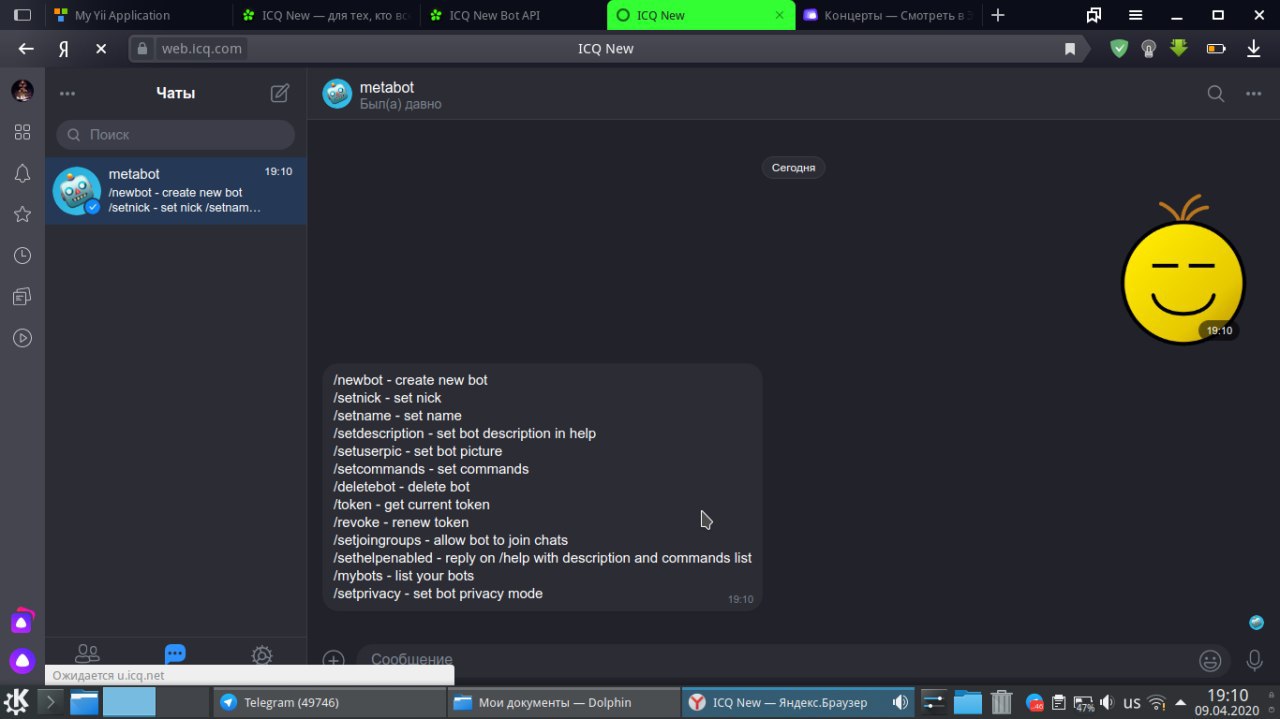Image resolution: width=1280 pixels, height=719 pixels.
Task: Open the Wi-Fi network tray icon
Action: coord(1157,703)
